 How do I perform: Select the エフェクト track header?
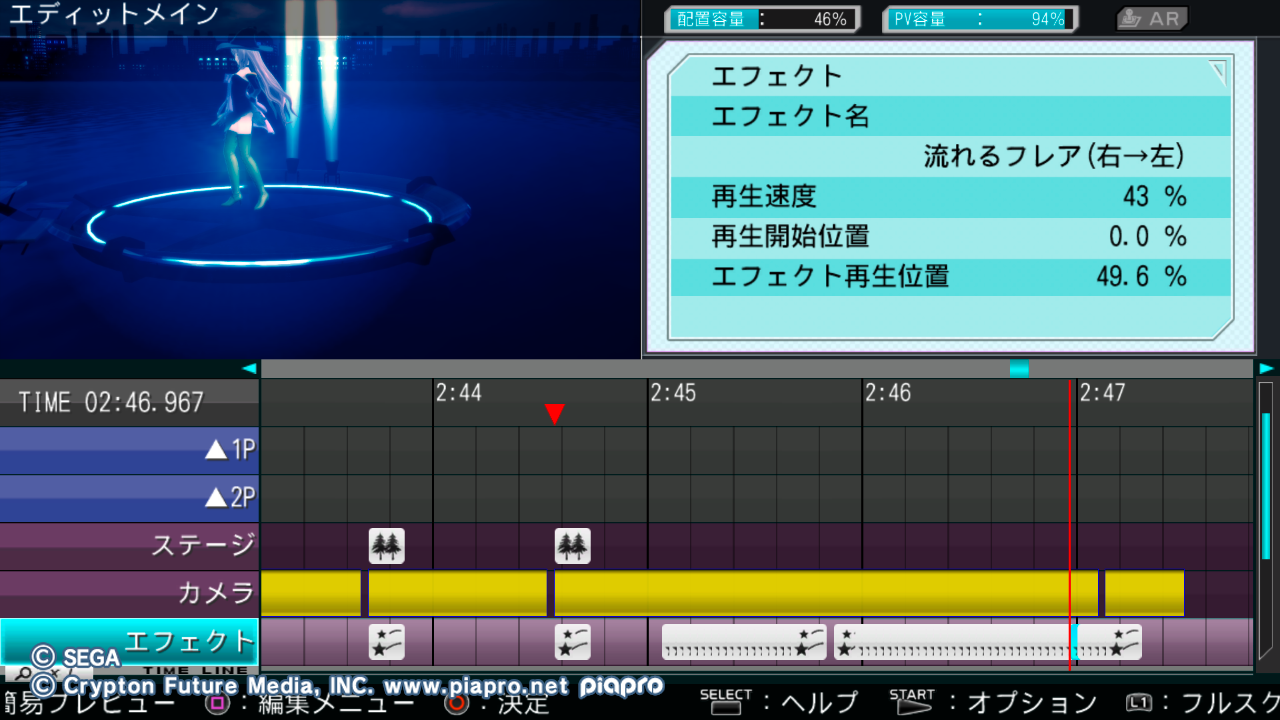pos(130,642)
